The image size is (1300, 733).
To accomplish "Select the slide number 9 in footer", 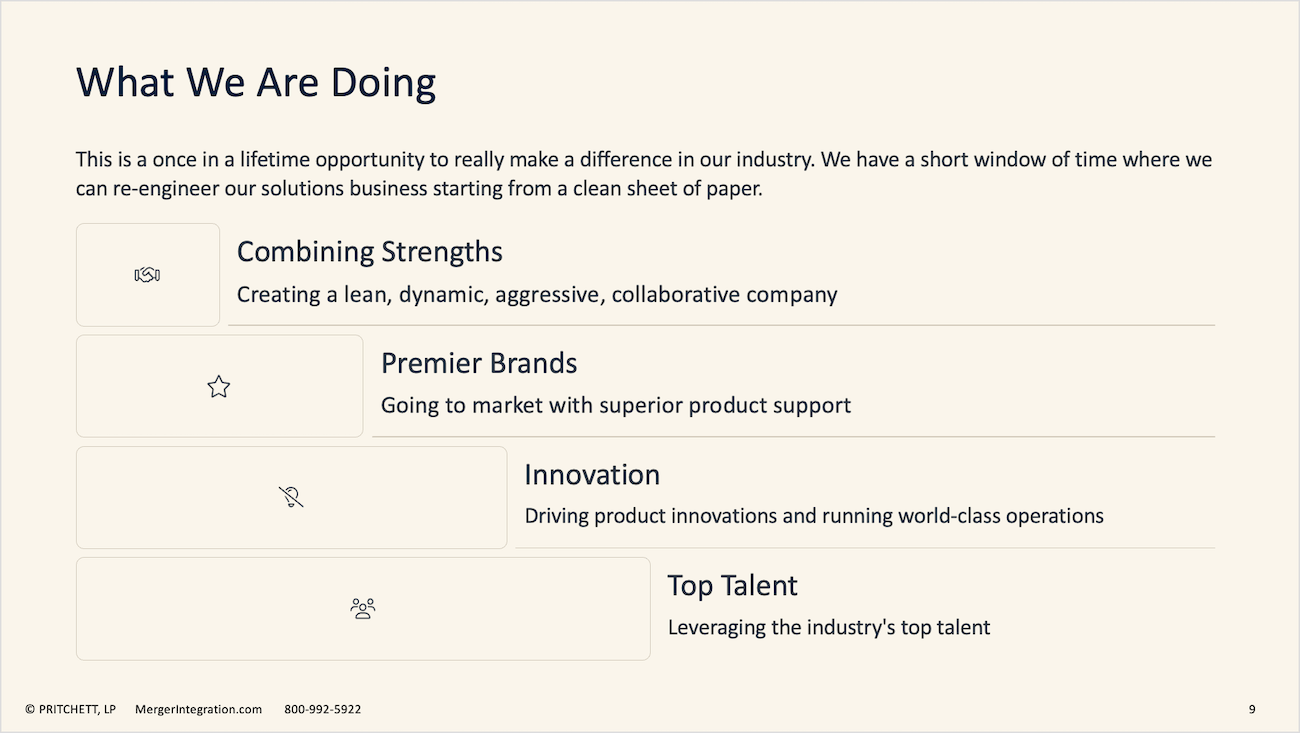I will [1252, 709].
